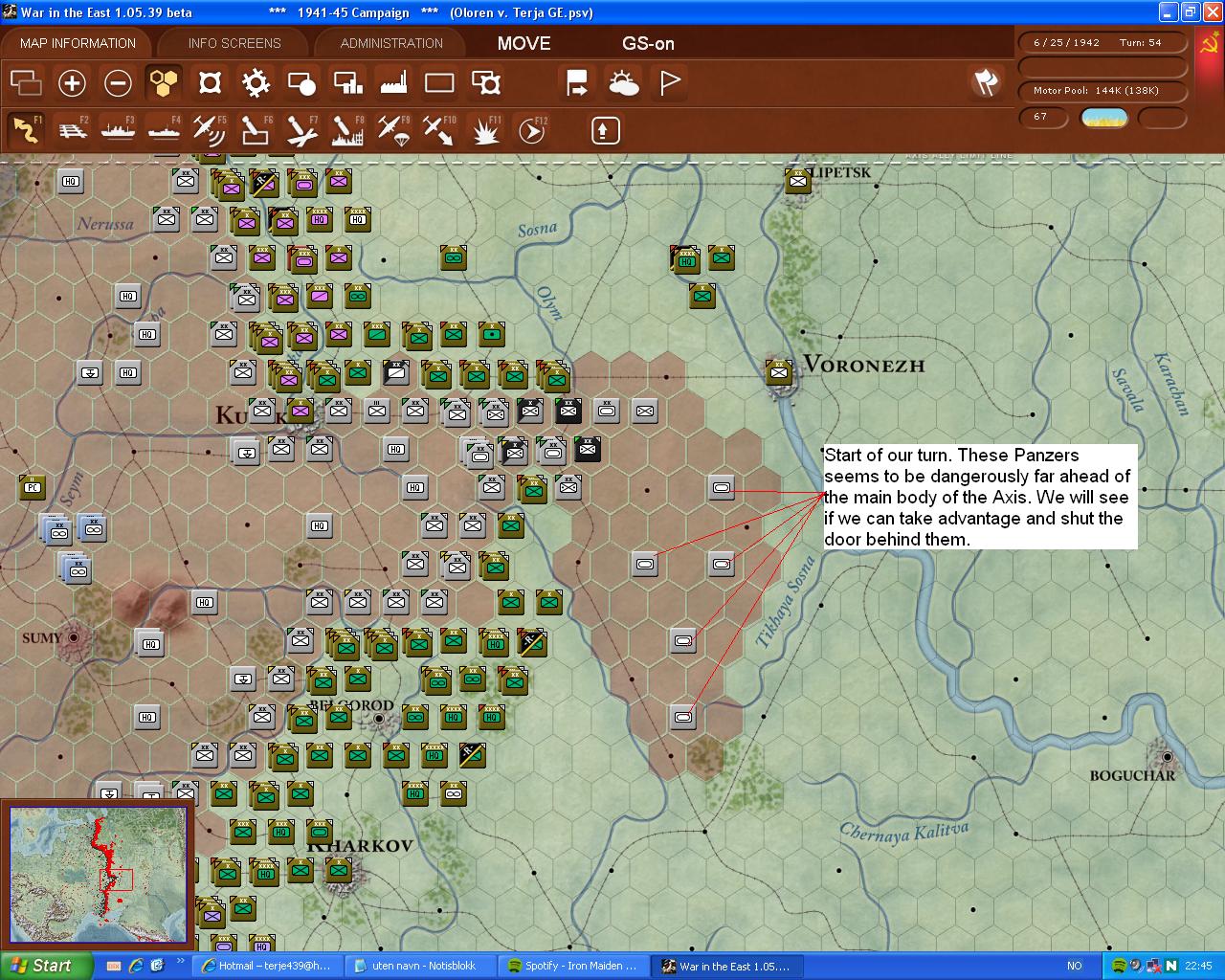The width and height of the screenshot is (1225, 980).
Task: Zoom in the map with plus icon
Action: pyautogui.click(x=72, y=83)
